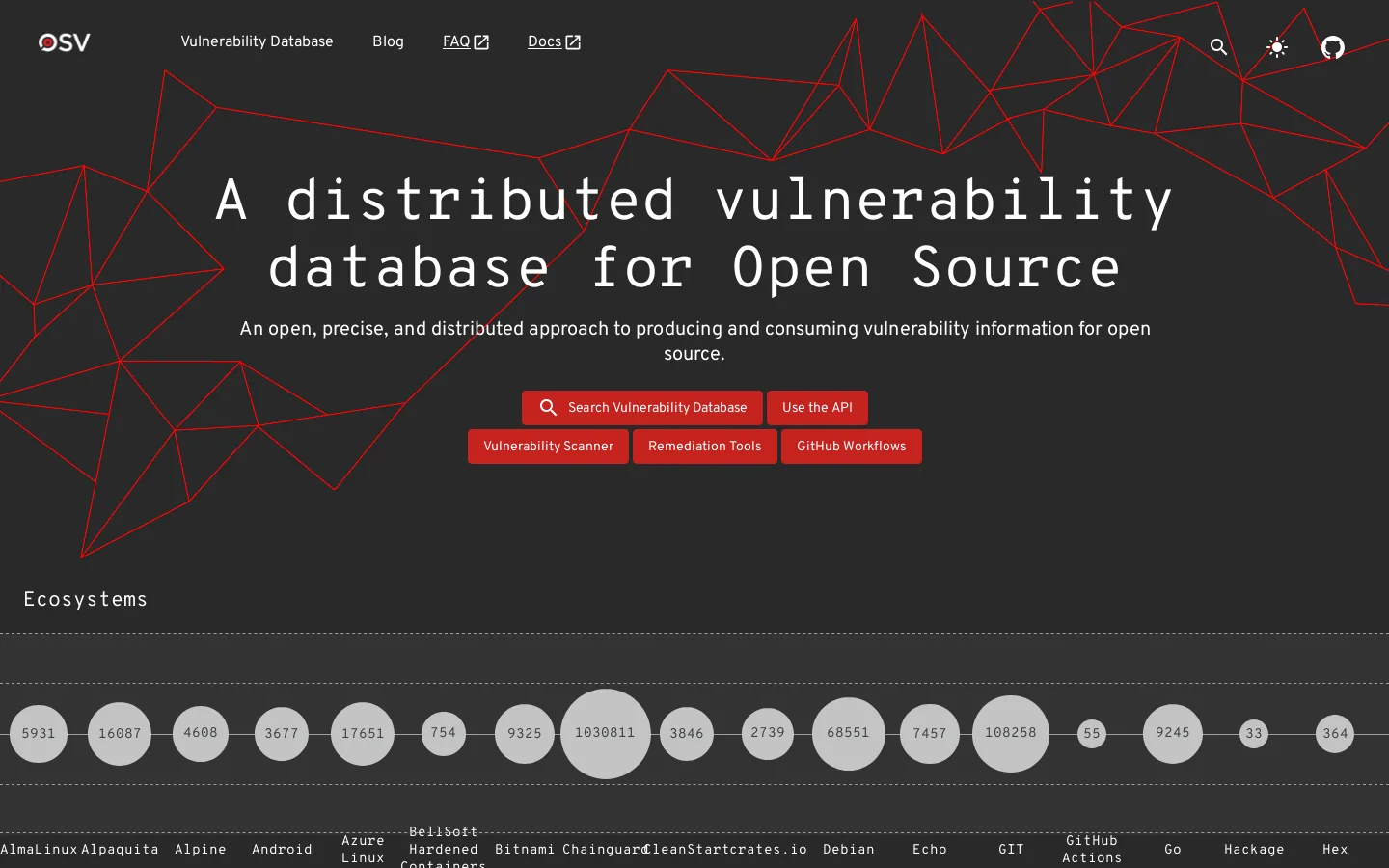Select the Hex bubble showing 364
Viewport: 1389px width, 868px height.
pos(1335,734)
